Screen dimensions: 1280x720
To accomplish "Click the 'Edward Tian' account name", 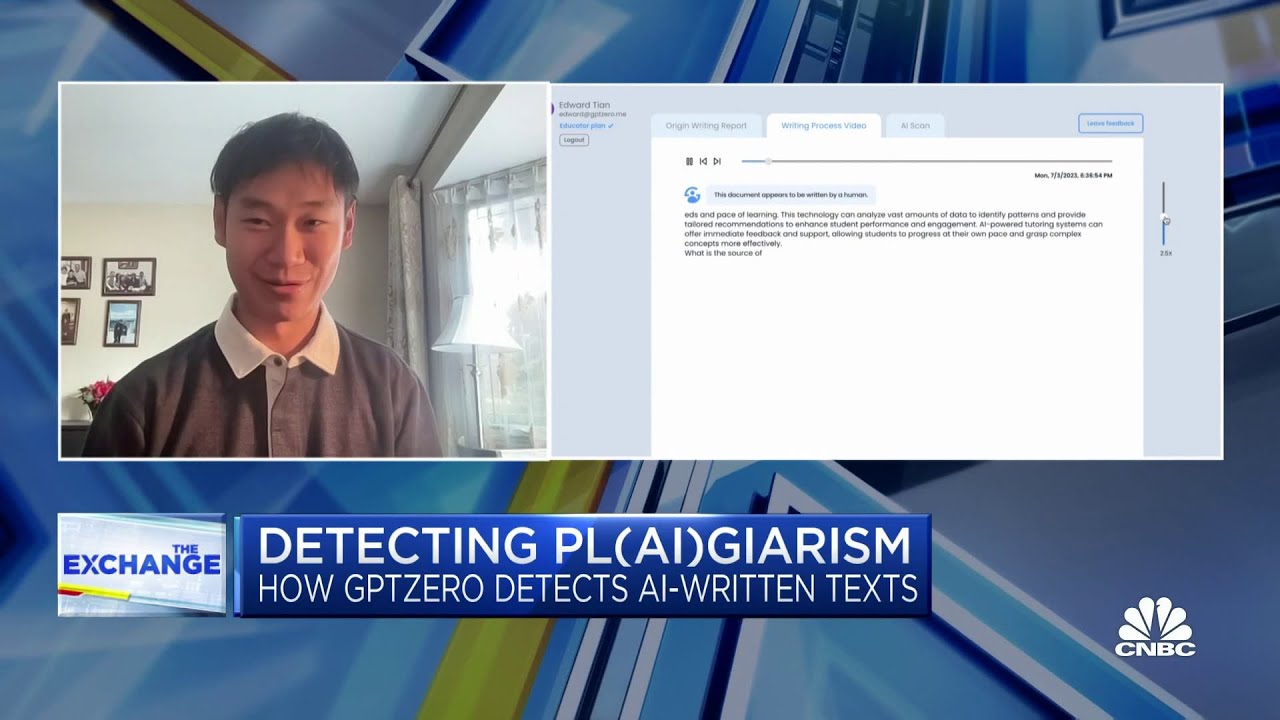I will click(x=584, y=105).
